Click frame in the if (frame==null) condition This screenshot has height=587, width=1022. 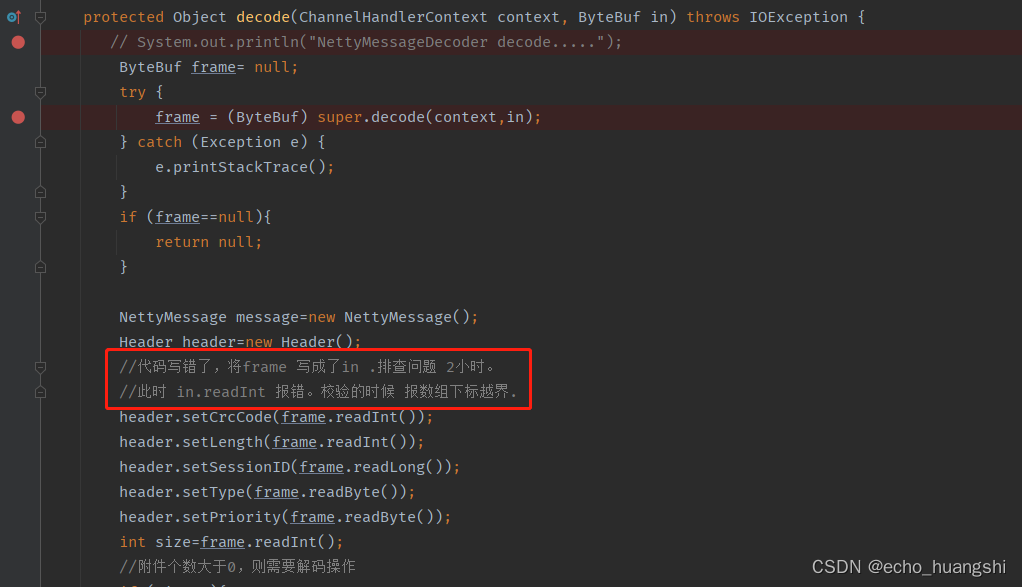coord(177,217)
